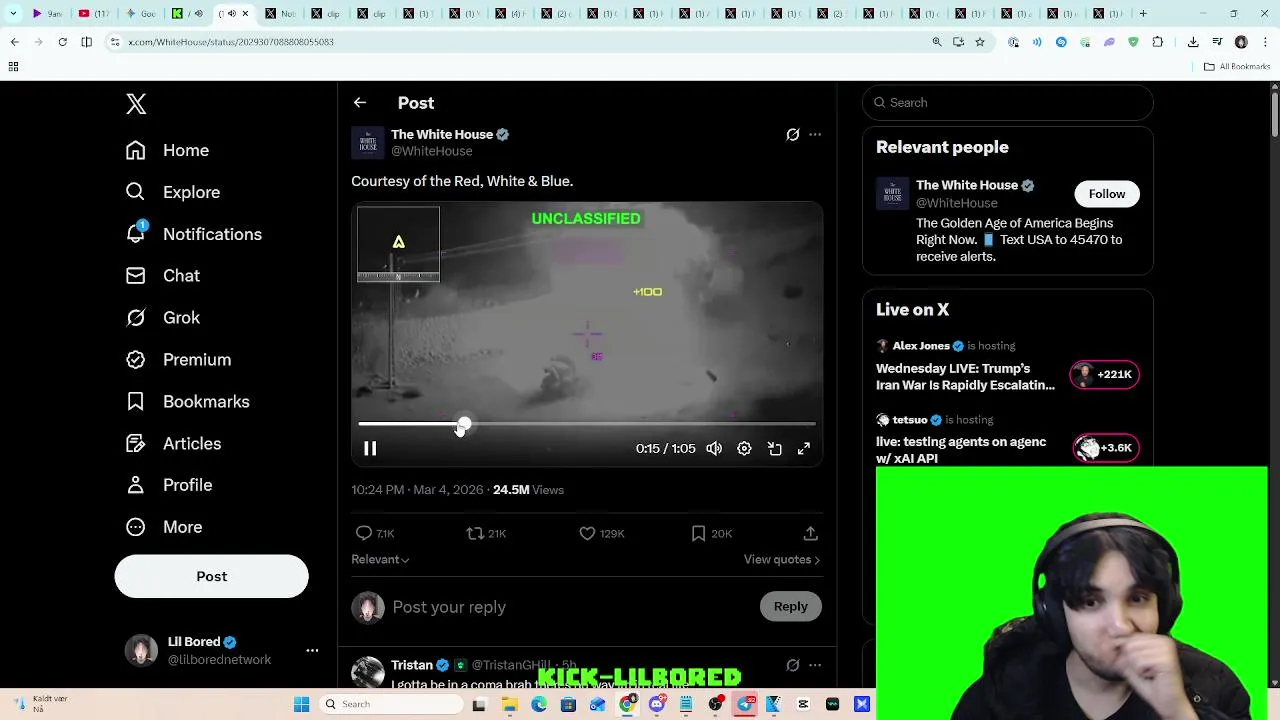Open a new browser tab

point(1143,14)
